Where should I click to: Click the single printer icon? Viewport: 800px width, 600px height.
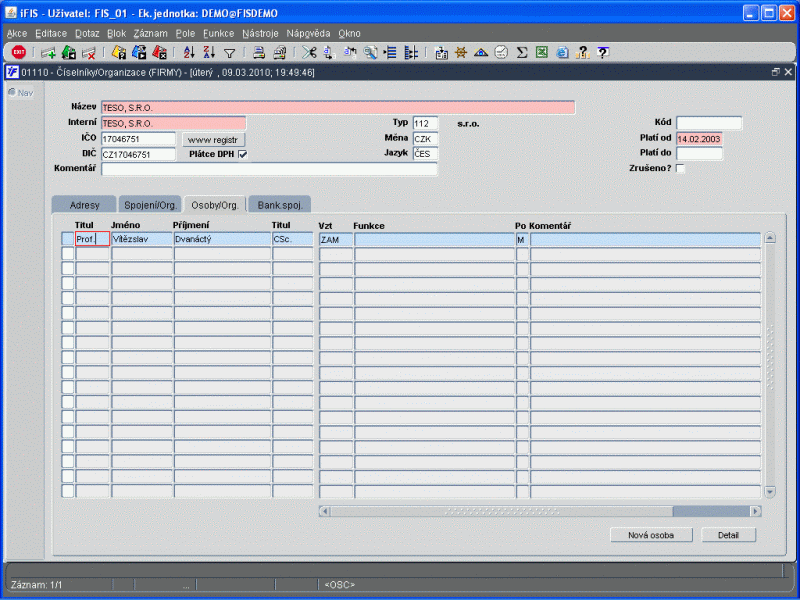[x=259, y=52]
